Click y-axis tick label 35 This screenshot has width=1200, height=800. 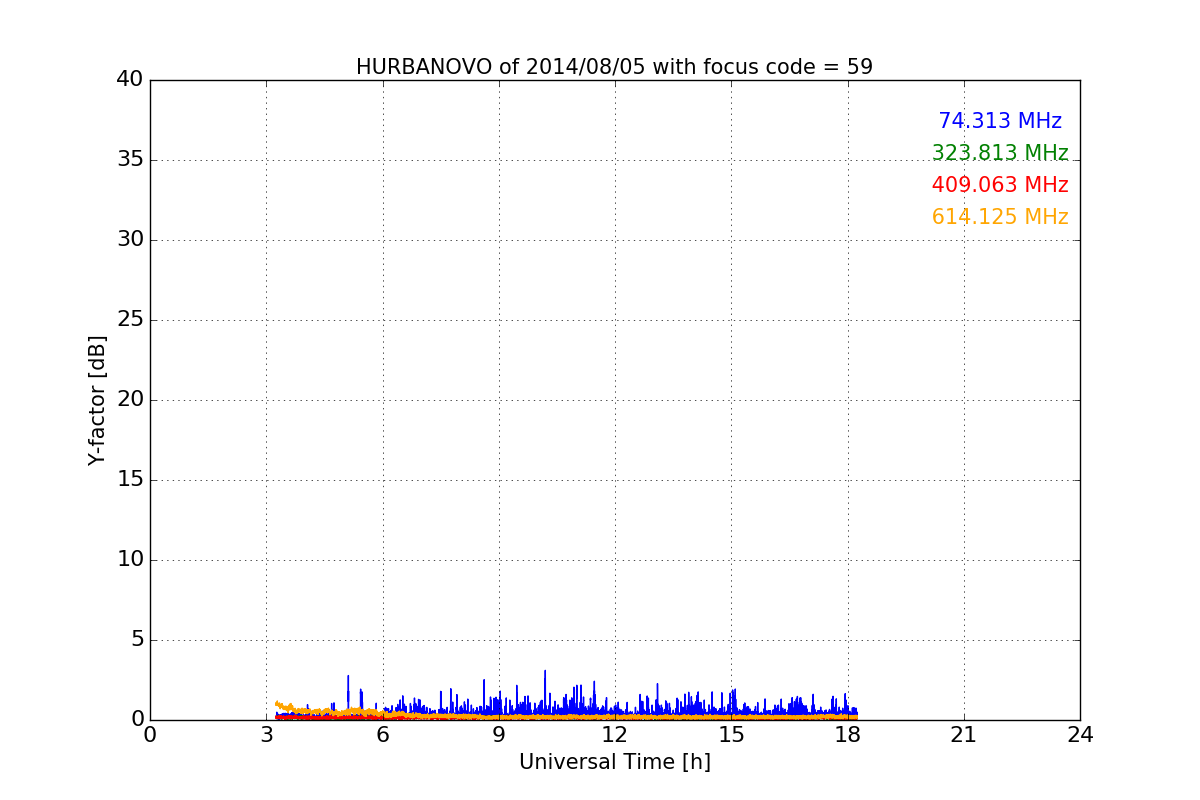(x=130, y=160)
